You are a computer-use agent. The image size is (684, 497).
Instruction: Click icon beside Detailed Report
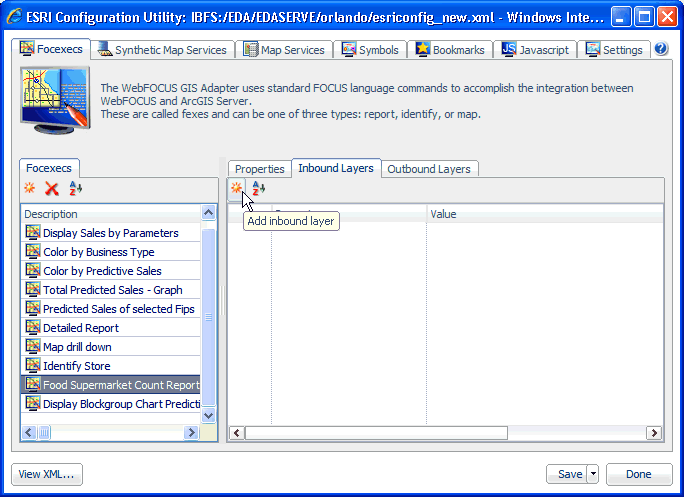[33, 327]
